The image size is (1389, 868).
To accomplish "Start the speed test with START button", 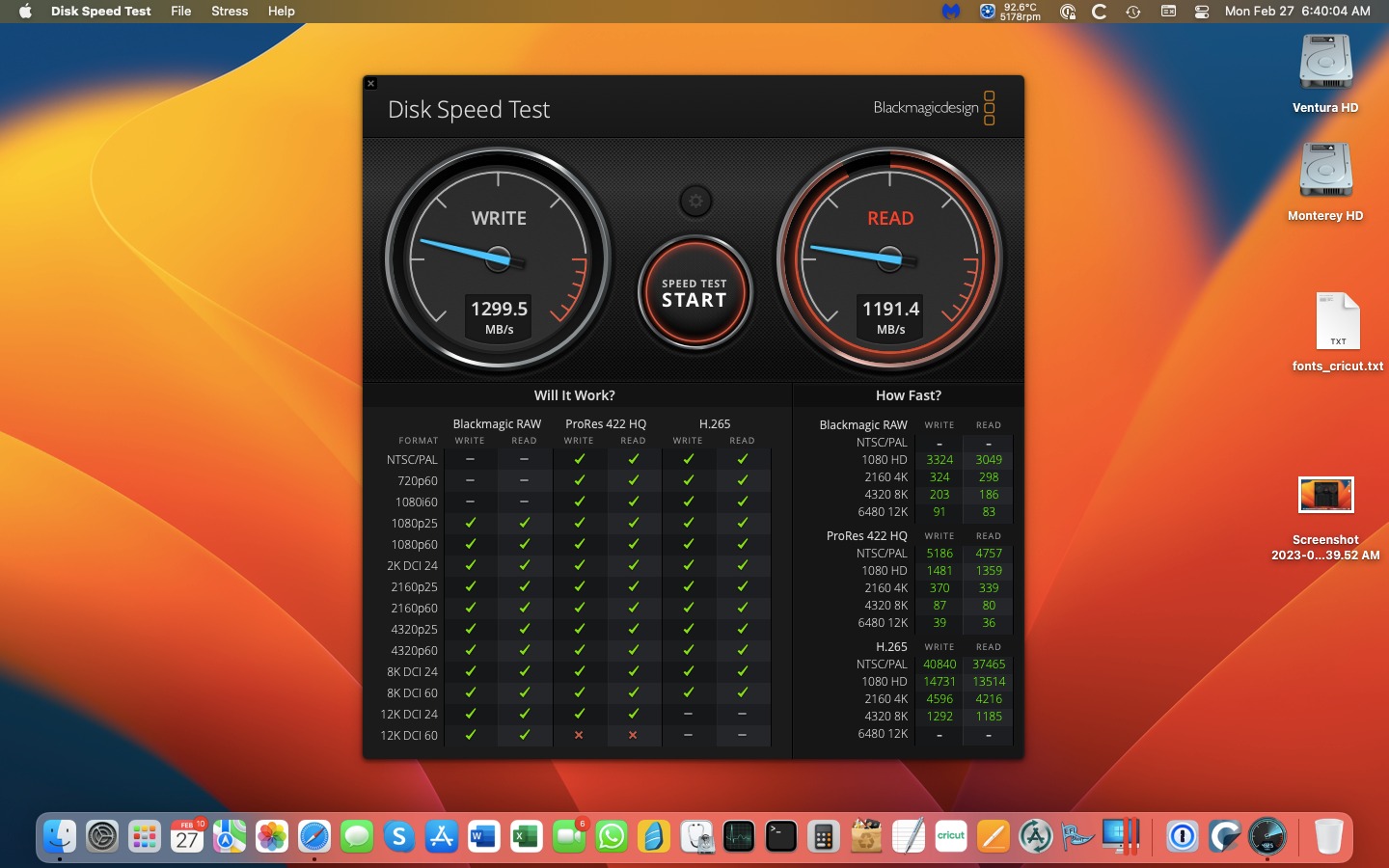I will 694,292.
